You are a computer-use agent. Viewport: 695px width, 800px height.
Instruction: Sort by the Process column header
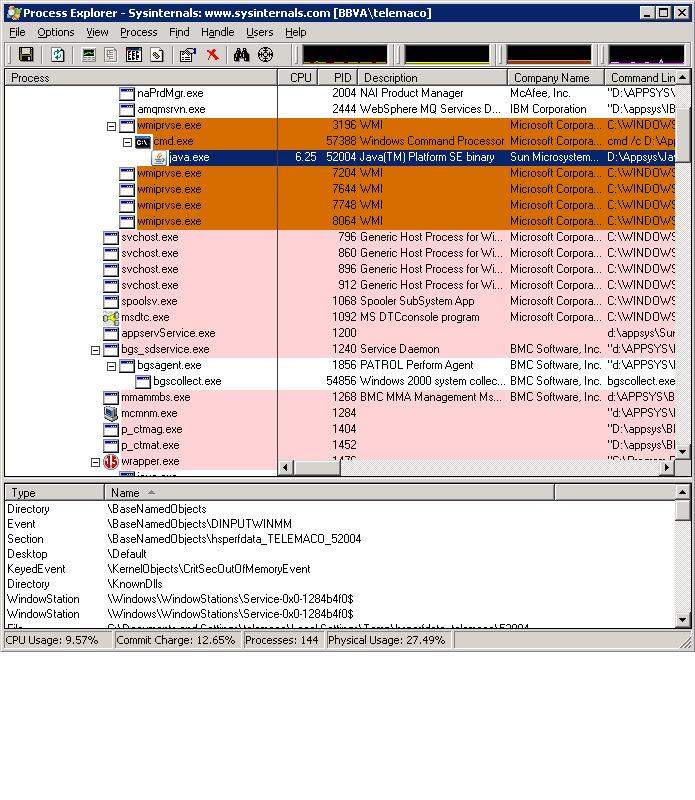click(141, 78)
